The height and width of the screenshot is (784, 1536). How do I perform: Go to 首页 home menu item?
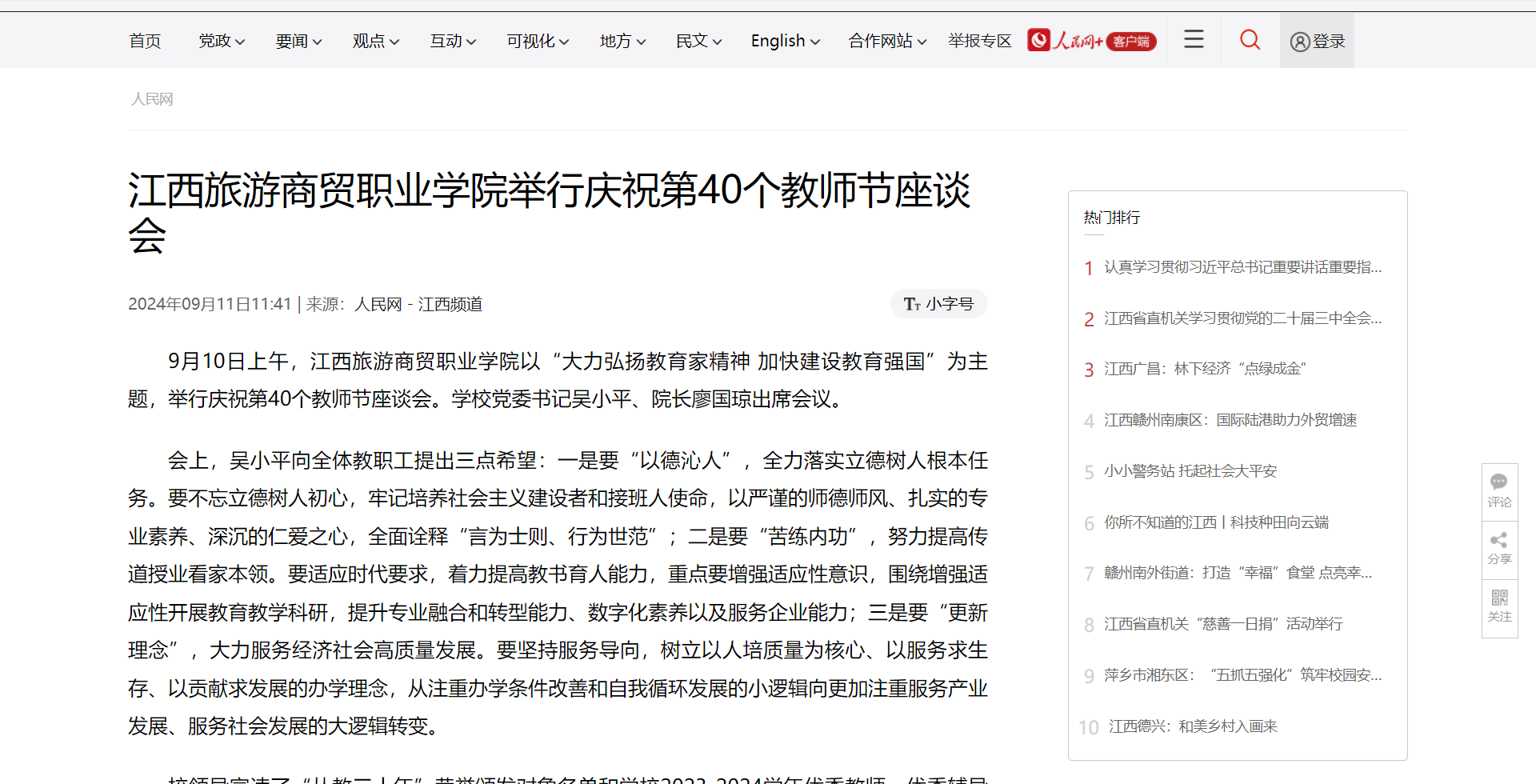[x=145, y=41]
